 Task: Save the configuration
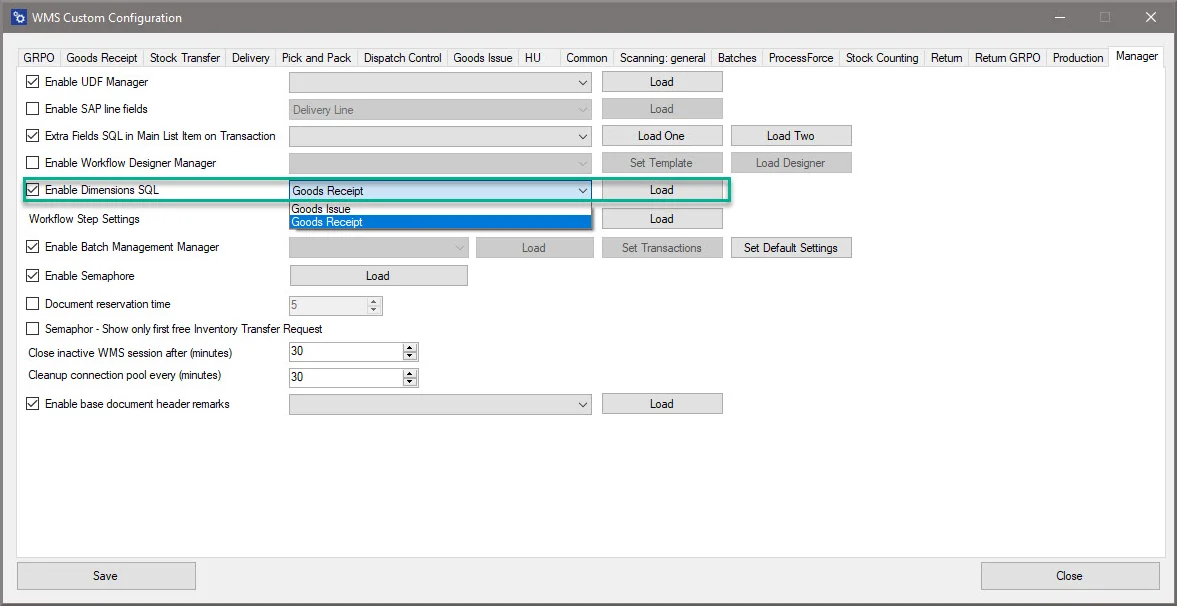tap(105, 576)
